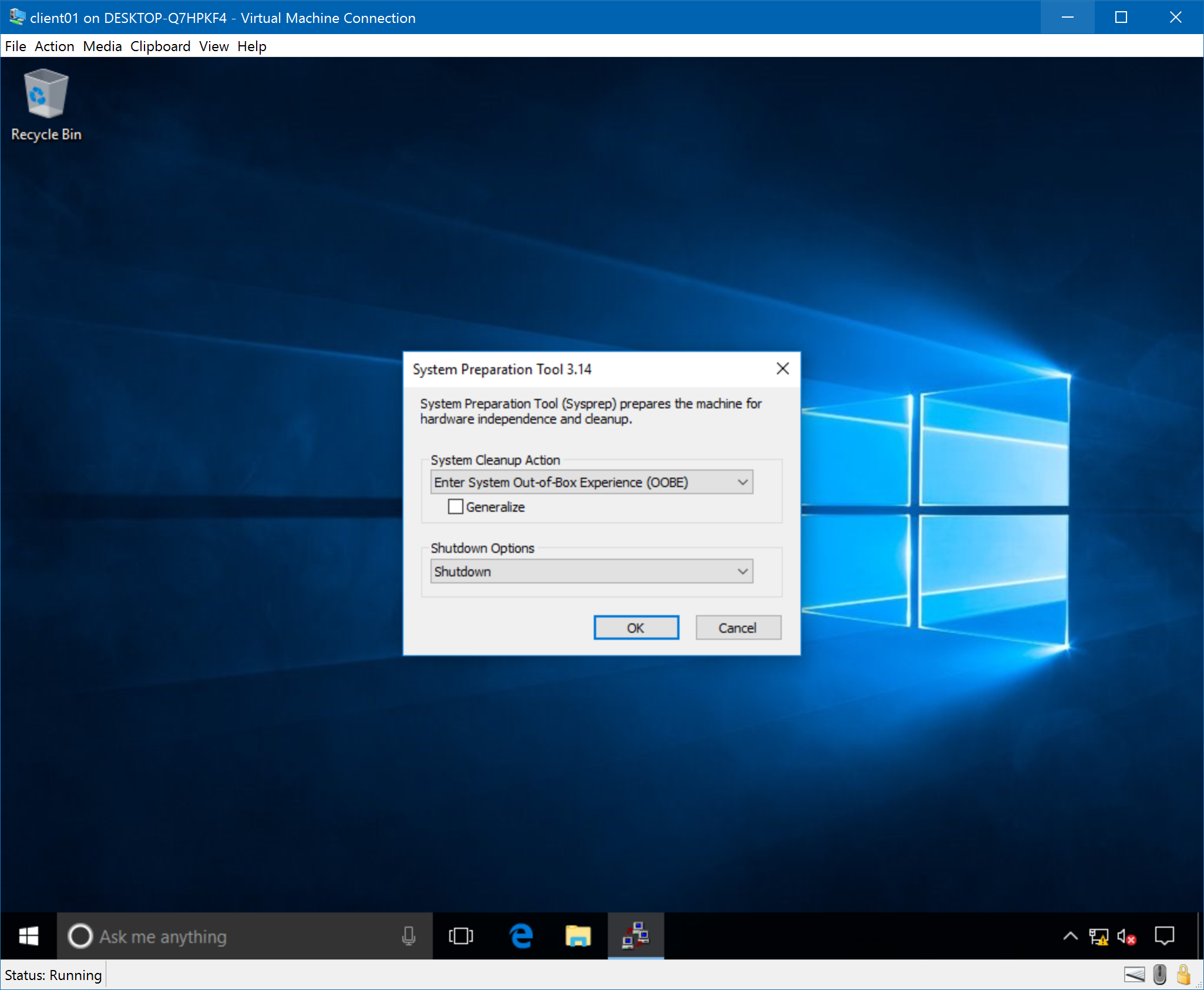The height and width of the screenshot is (990, 1204).
Task: Click the Cortana circle icon
Action: 80,936
